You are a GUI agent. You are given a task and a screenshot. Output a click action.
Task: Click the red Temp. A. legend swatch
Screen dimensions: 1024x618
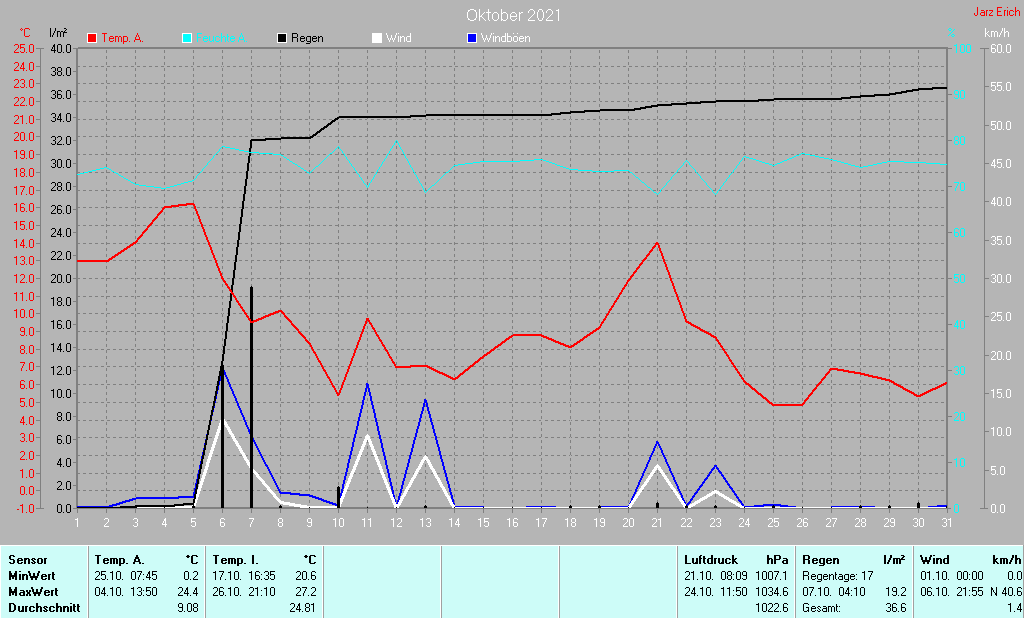[x=92, y=38]
